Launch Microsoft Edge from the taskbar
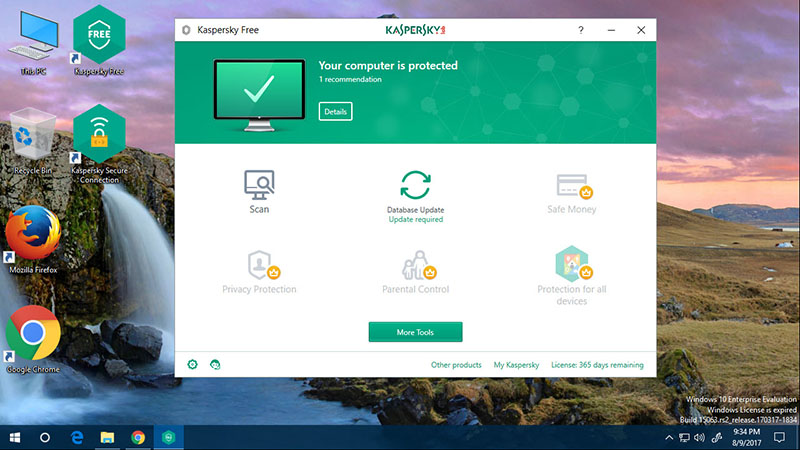 pyautogui.click(x=77, y=437)
